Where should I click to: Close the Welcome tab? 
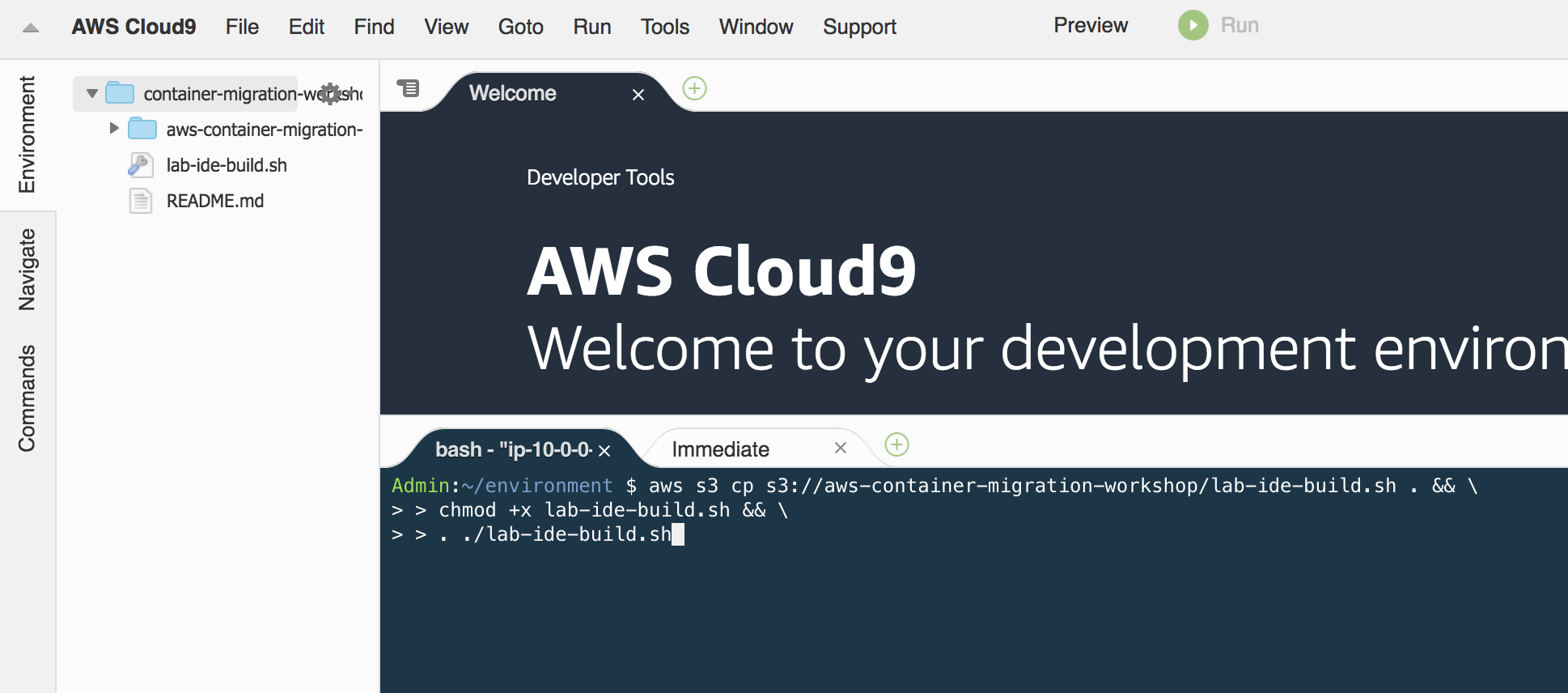click(638, 95)
